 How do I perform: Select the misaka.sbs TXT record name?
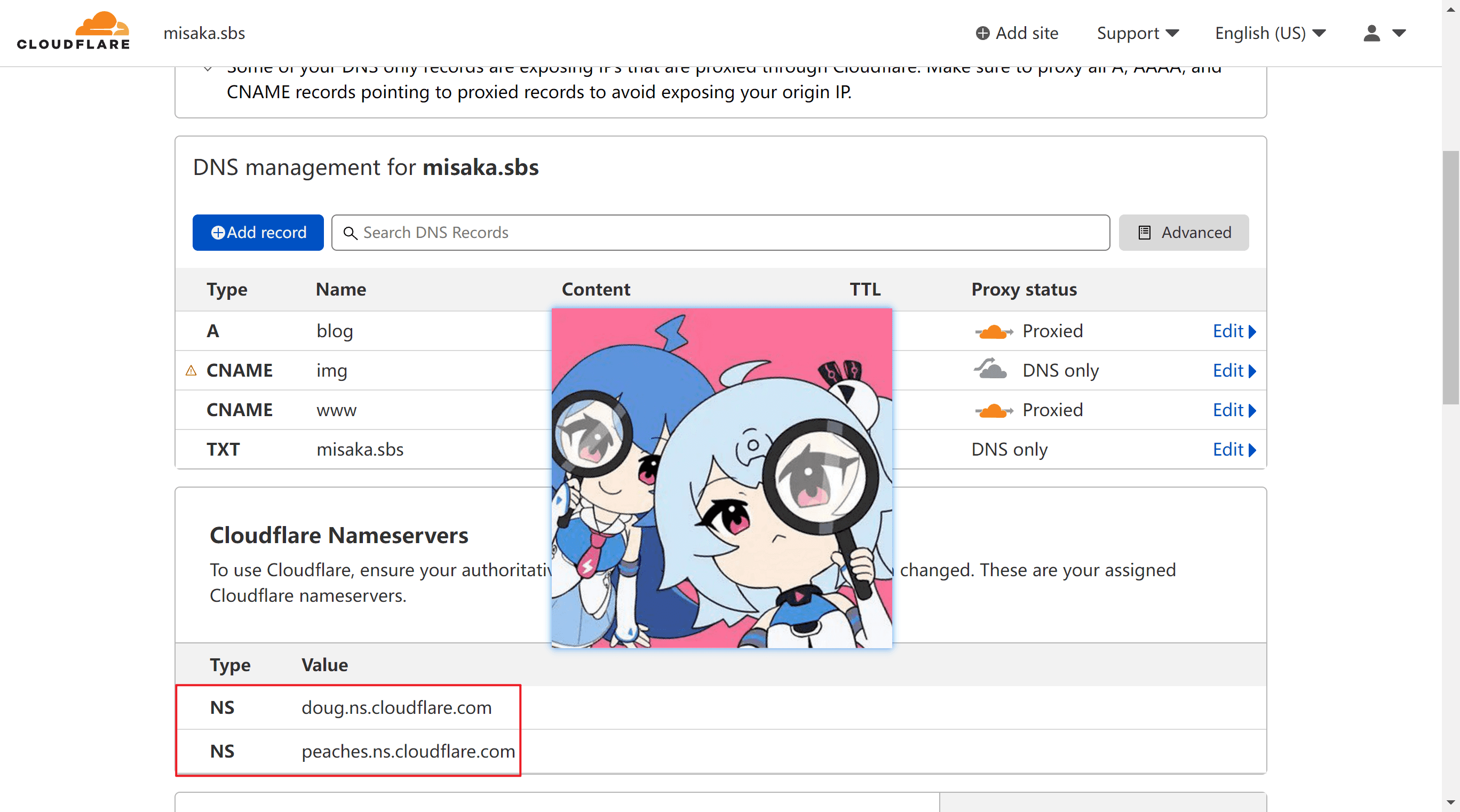[x=360, y=450]
